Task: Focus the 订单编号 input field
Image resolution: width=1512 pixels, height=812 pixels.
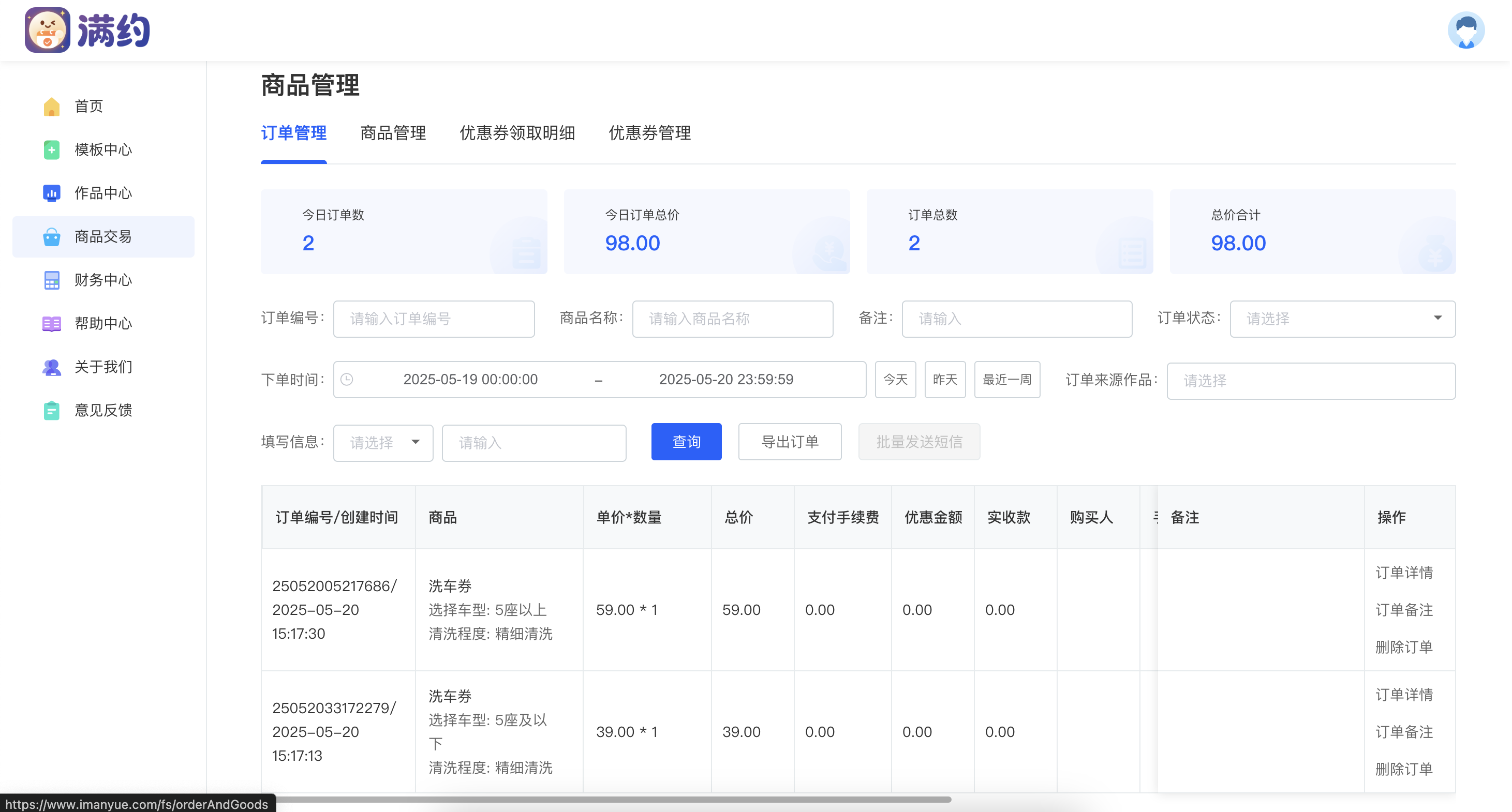Action: click(433, 319)
